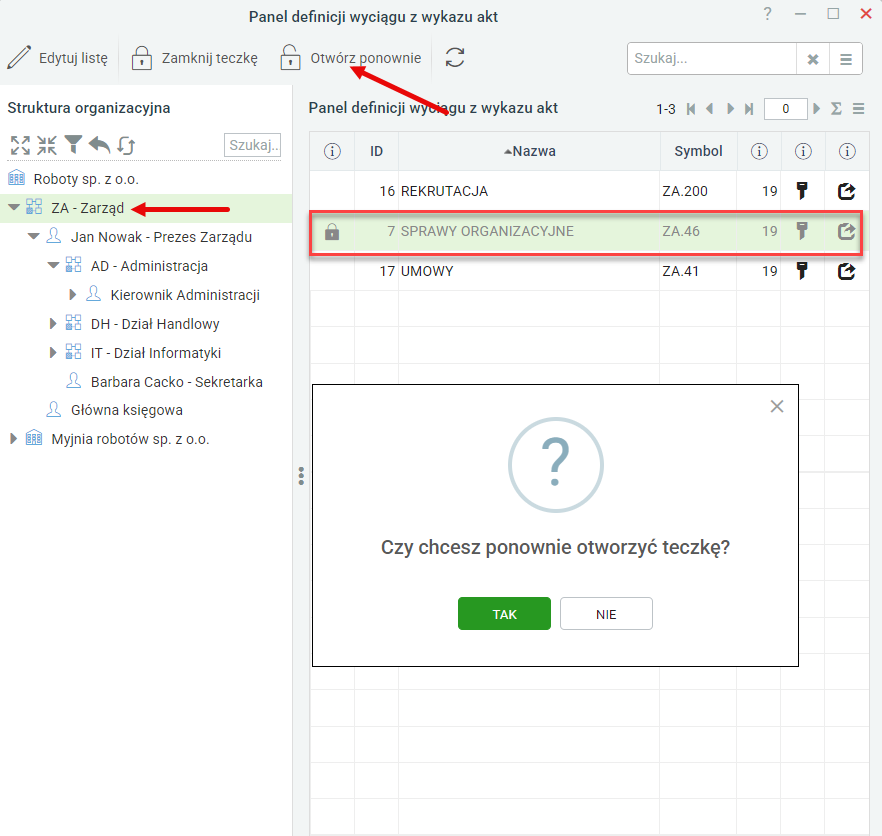
Task: Clear the top search field with the X
Action: [813, 59]
